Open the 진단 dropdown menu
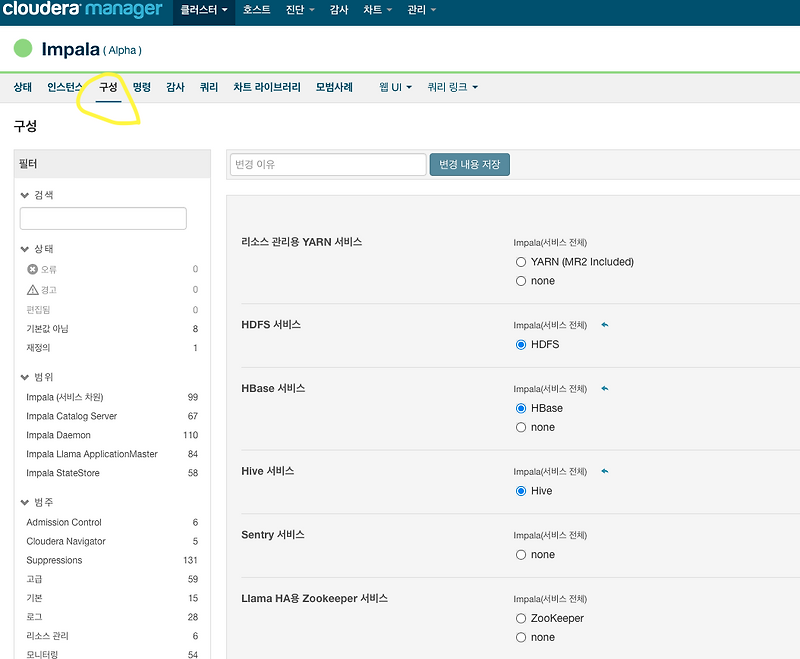This screenshot has width=800, height=659. click(300, 10)
